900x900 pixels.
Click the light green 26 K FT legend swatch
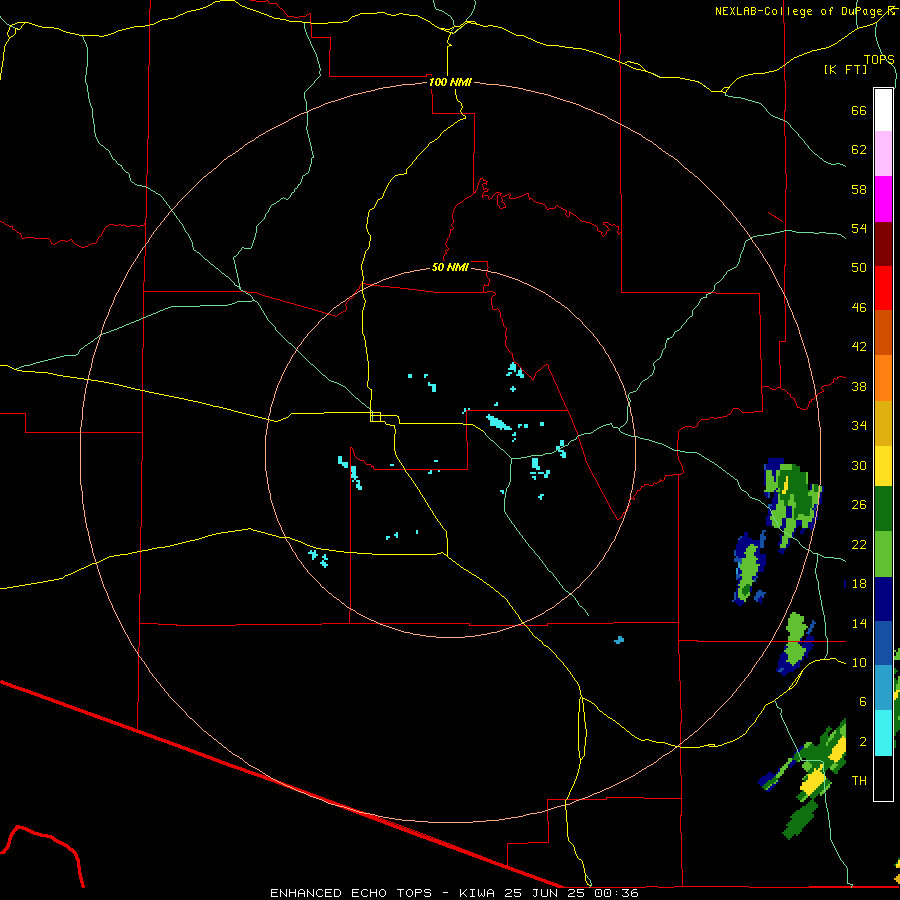[883, 554]
